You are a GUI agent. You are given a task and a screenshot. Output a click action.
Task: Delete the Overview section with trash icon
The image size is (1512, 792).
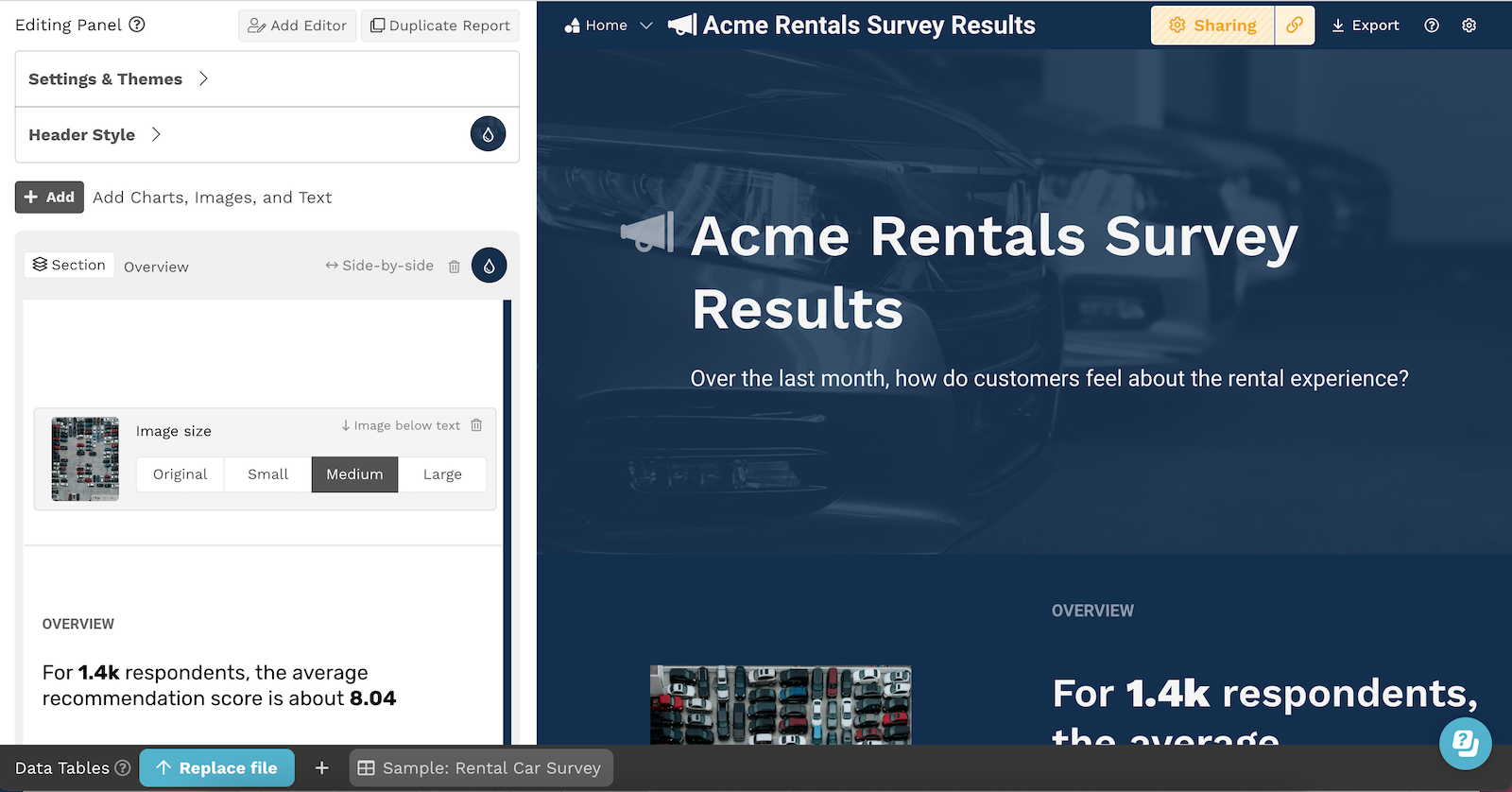click(x=454, y=267)
